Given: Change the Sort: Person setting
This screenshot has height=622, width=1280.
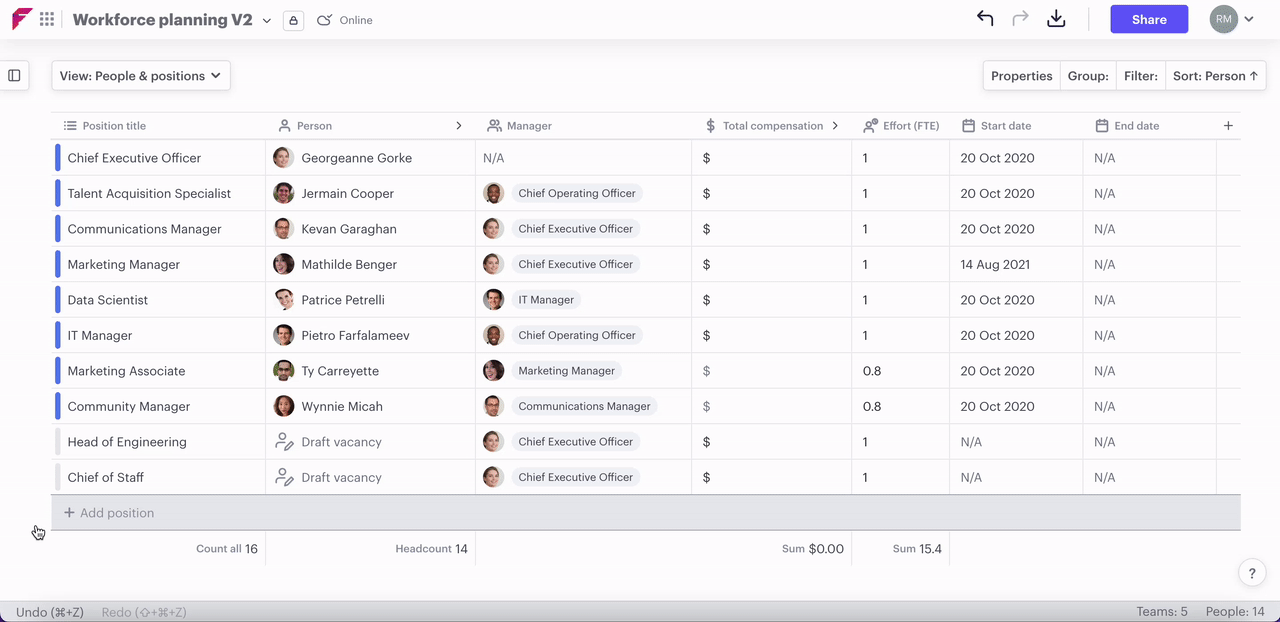Looking at the screenshot, I should (1215, 76).
